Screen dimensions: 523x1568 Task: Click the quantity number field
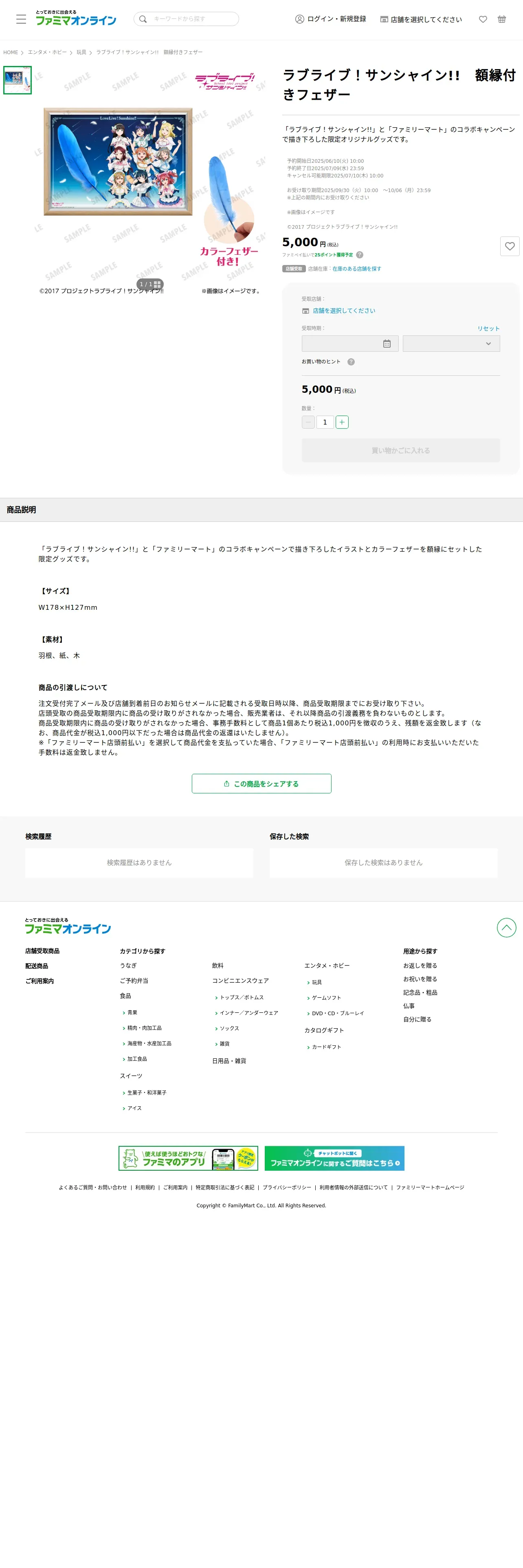325,423
